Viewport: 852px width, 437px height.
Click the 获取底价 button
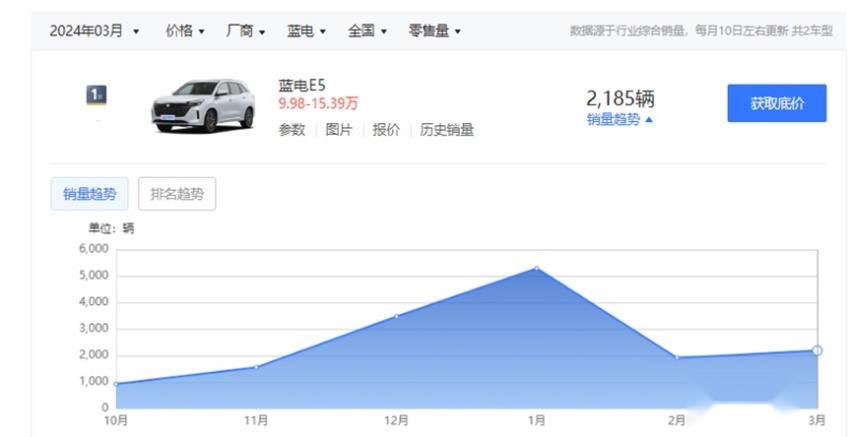776,103
